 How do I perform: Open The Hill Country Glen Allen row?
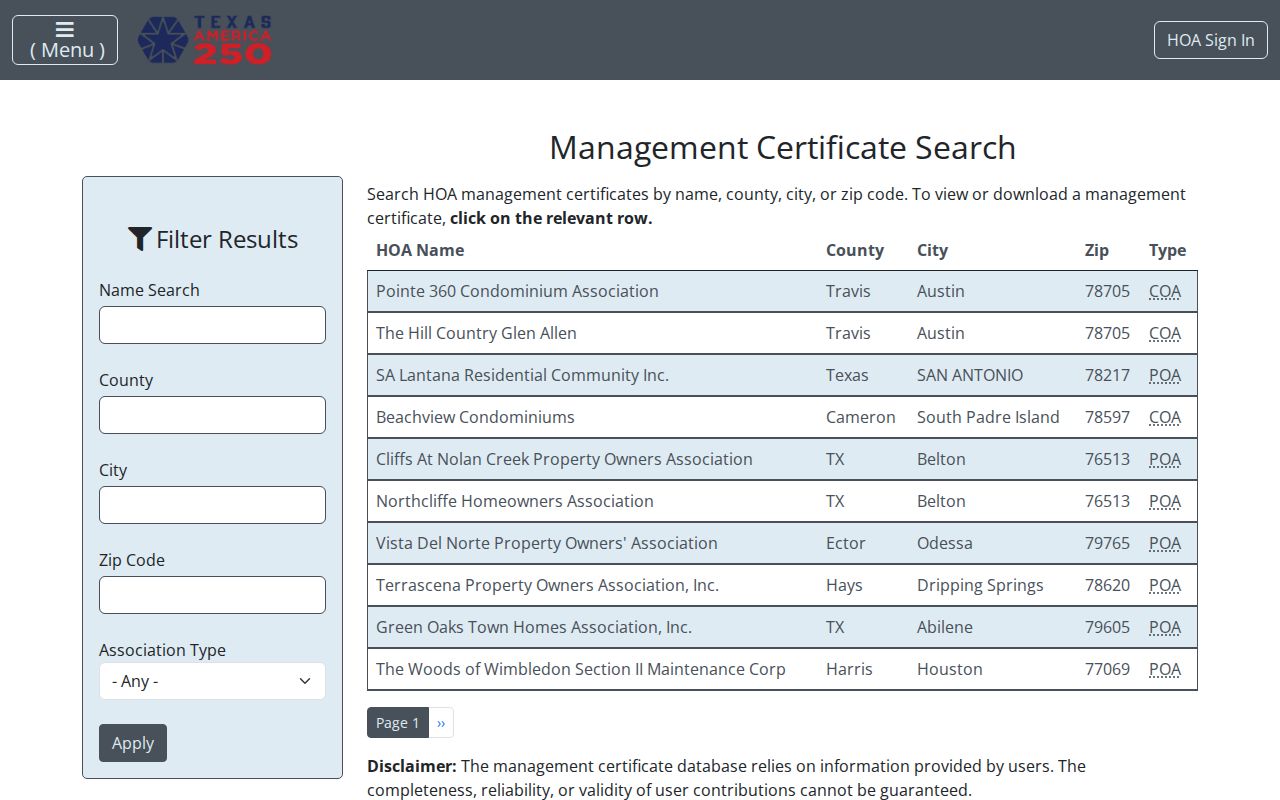pos(782,333)
